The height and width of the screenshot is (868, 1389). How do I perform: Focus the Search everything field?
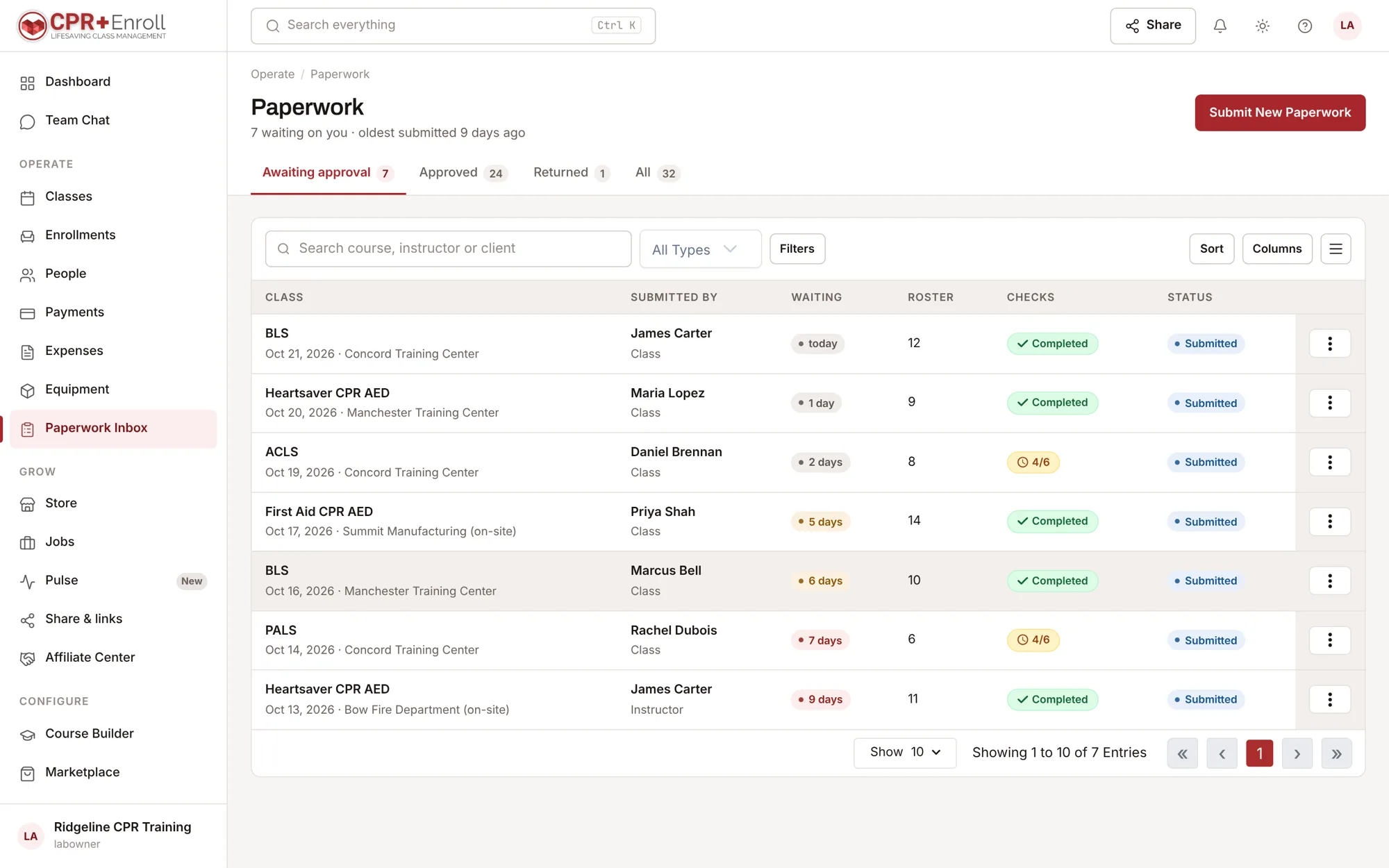(x=453, y=26)
